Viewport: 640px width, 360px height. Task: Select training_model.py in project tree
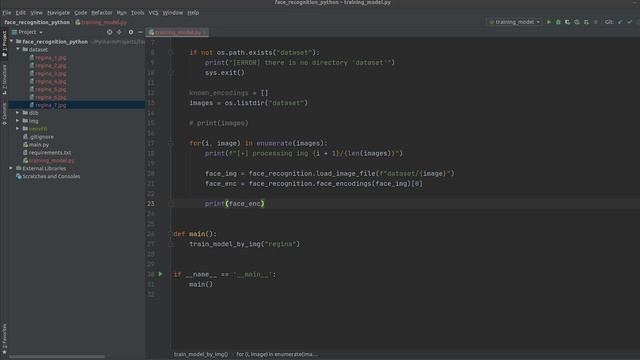[49, 160]
